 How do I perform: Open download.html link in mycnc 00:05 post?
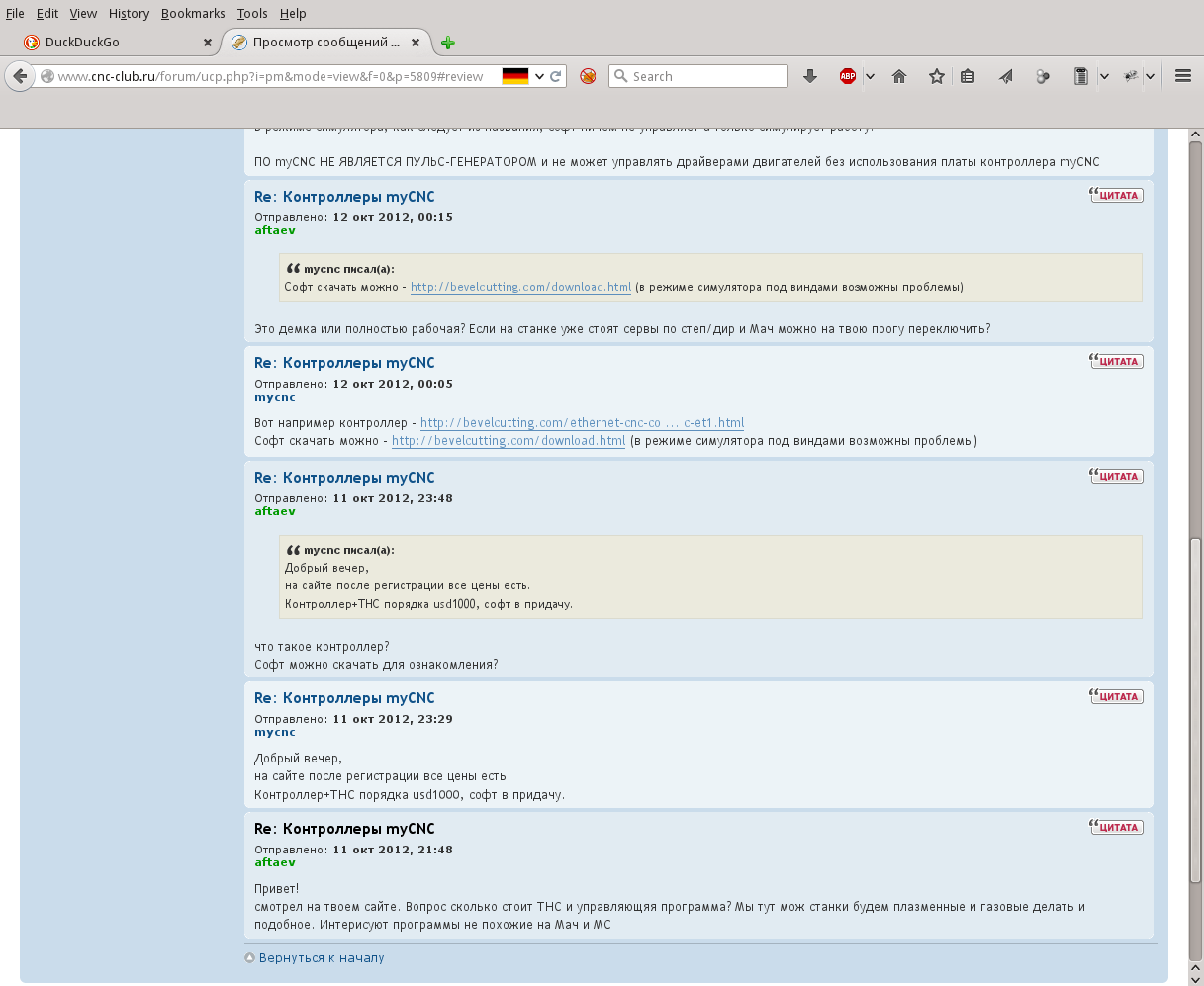(x=509, y=441)
